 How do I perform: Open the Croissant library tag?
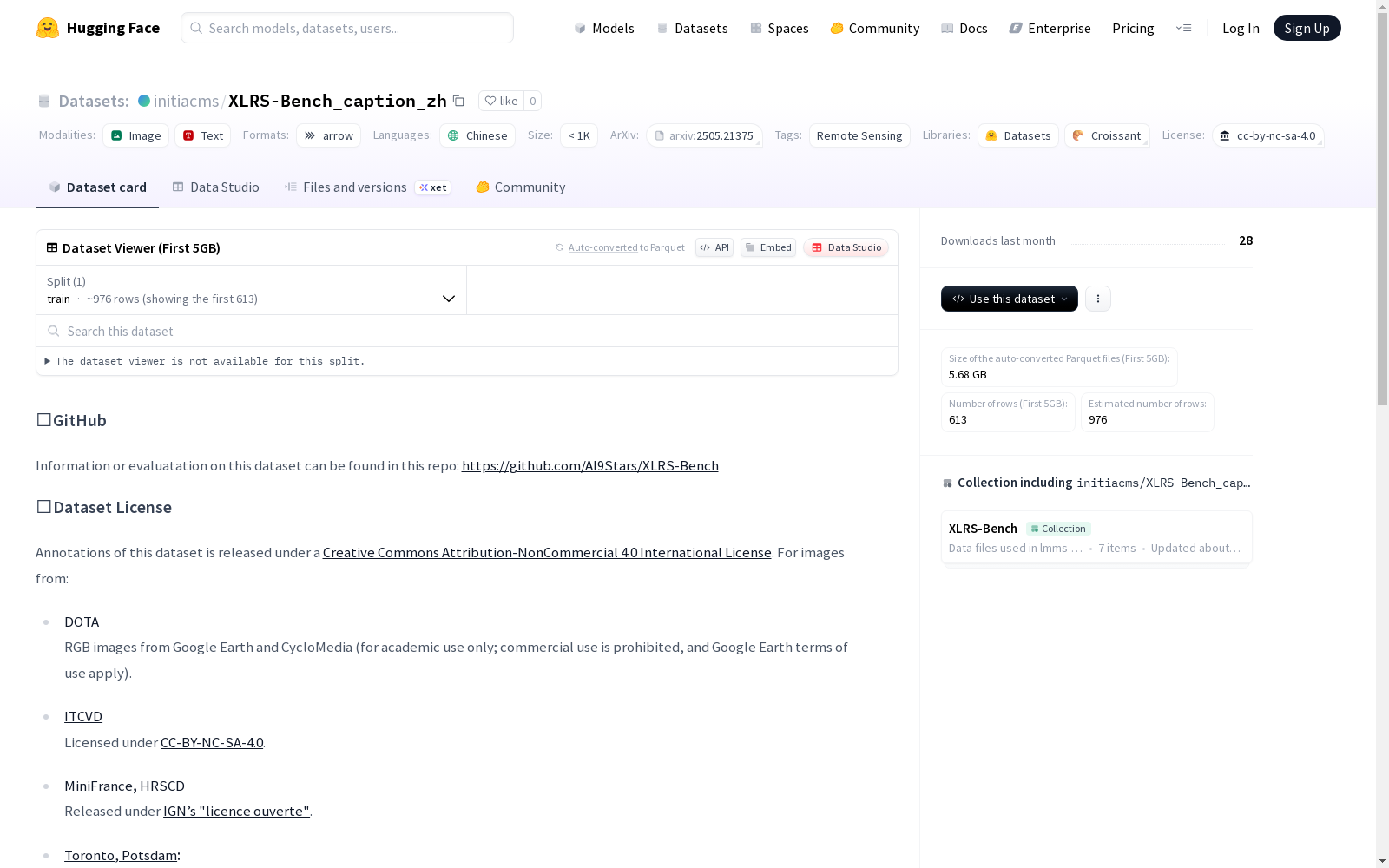point(1107,135)
